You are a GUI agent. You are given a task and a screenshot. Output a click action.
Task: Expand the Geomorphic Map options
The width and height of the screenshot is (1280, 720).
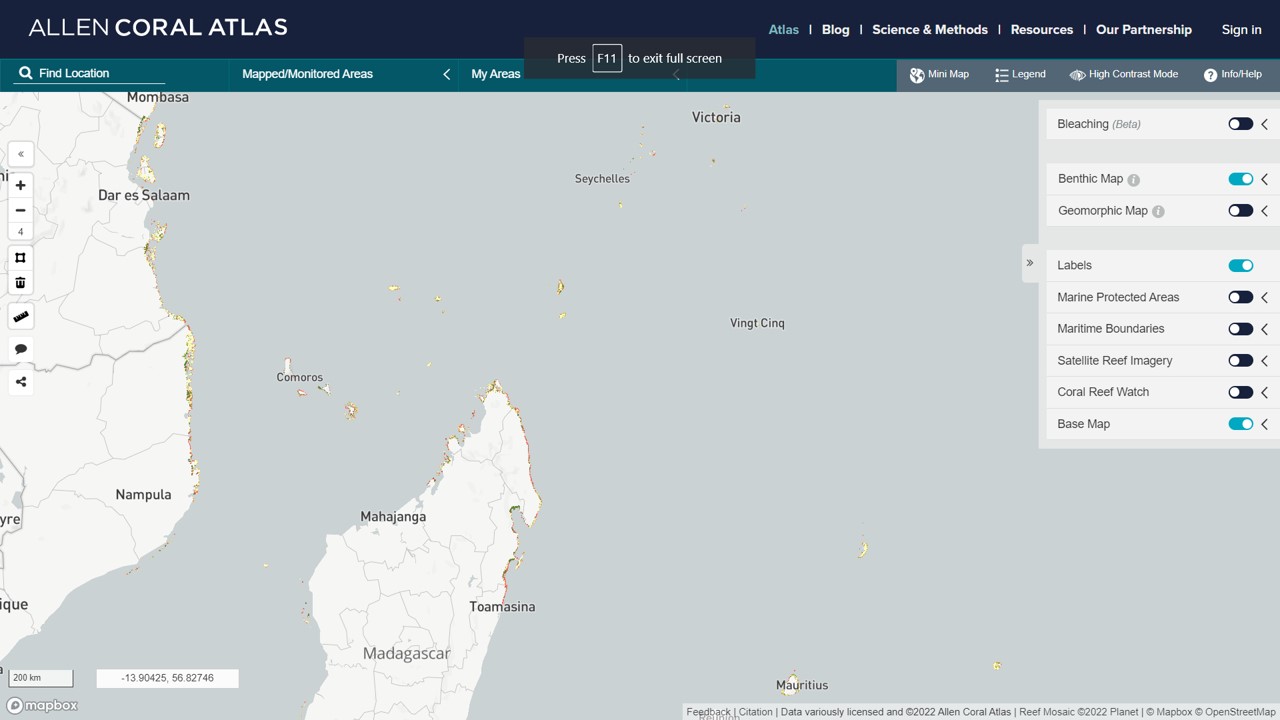(1264, 211)
